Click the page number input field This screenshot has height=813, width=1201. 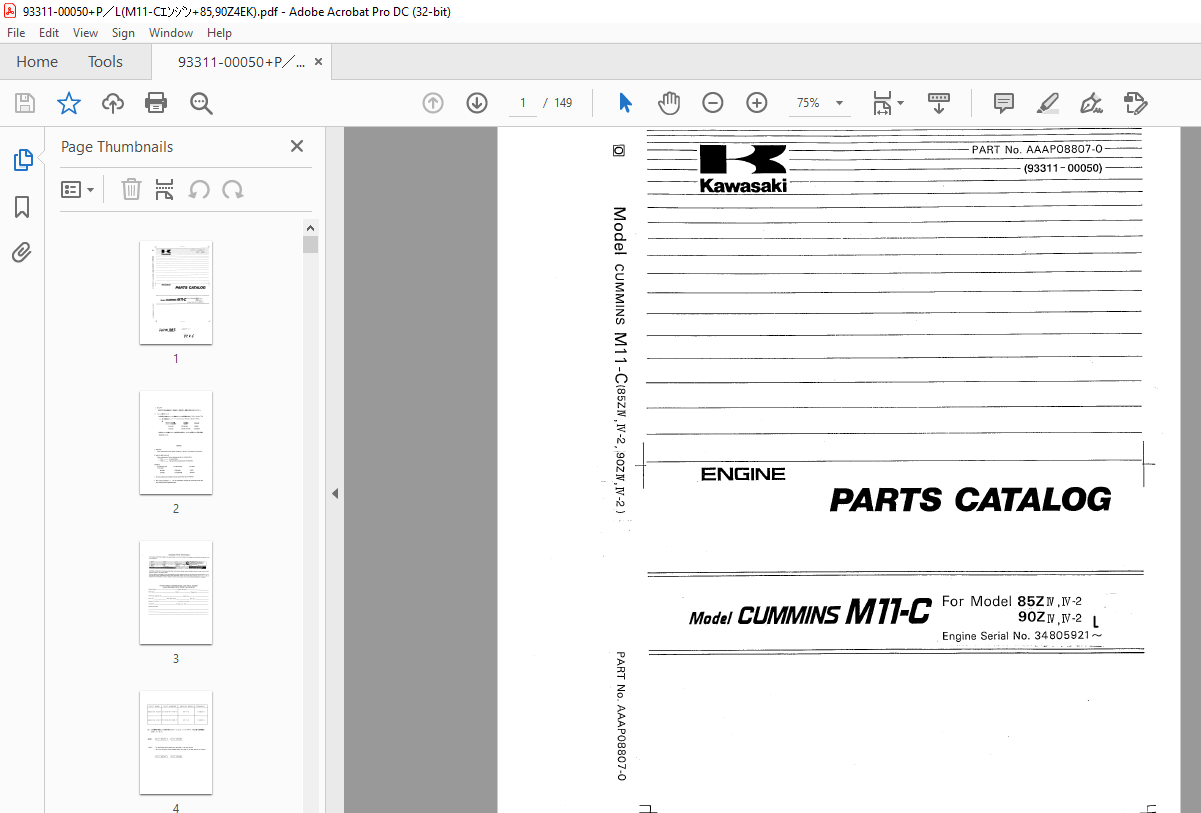(x=522, y=103)
